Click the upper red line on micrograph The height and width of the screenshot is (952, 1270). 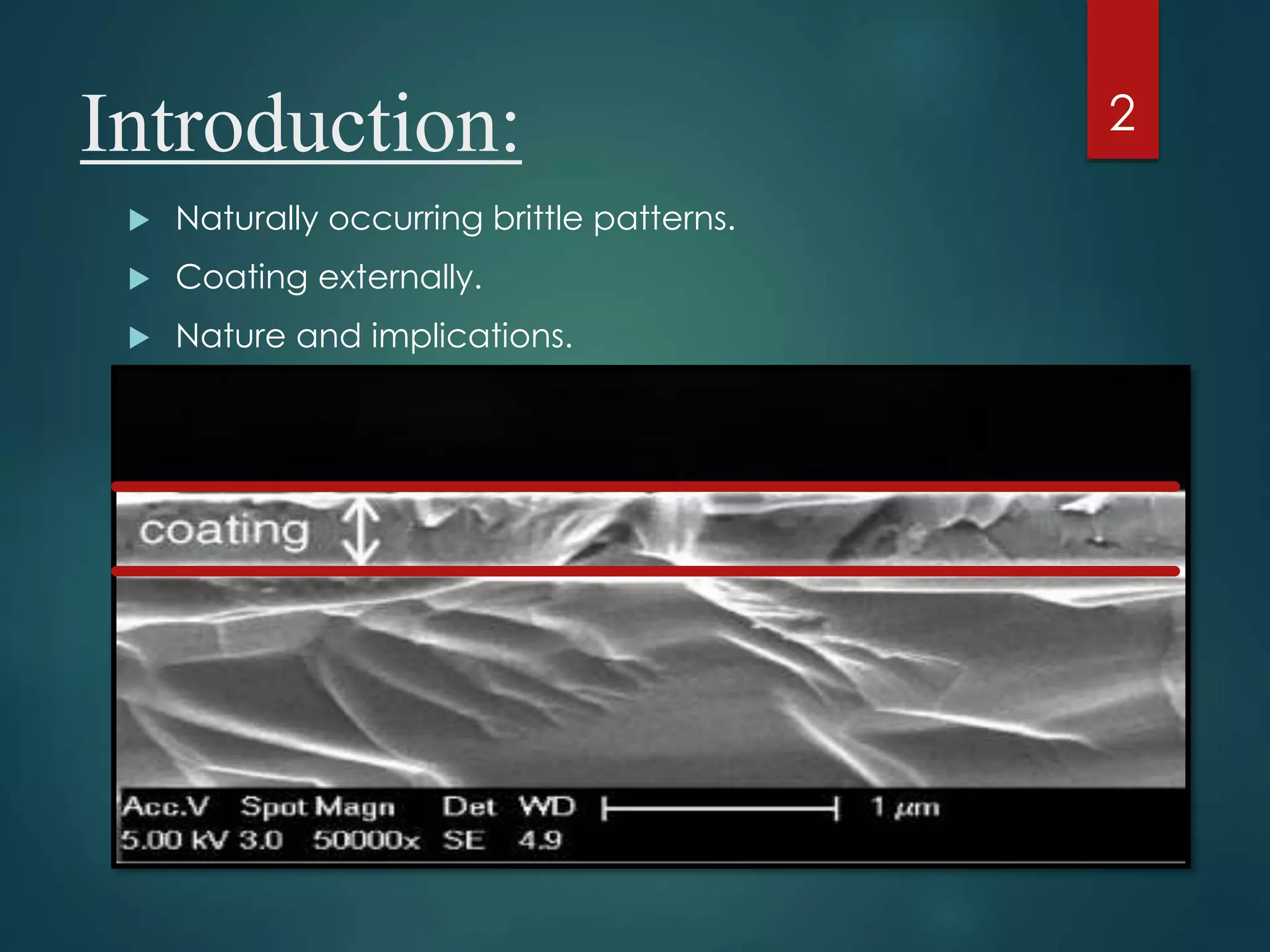click(x=645, y=487)
